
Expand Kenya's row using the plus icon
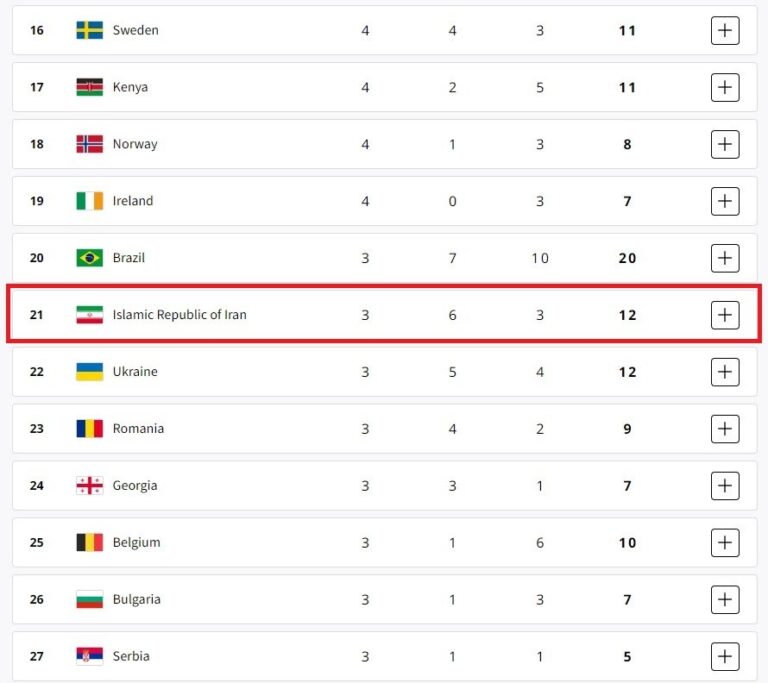click(725, 87)
